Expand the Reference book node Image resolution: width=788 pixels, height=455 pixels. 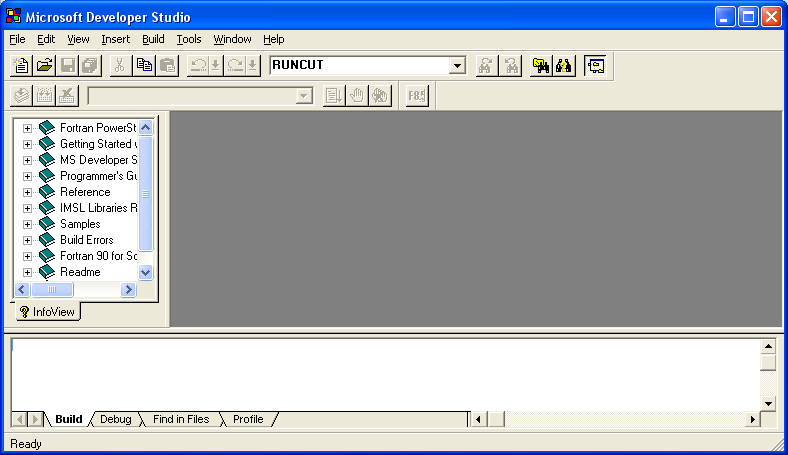point(27,193)
